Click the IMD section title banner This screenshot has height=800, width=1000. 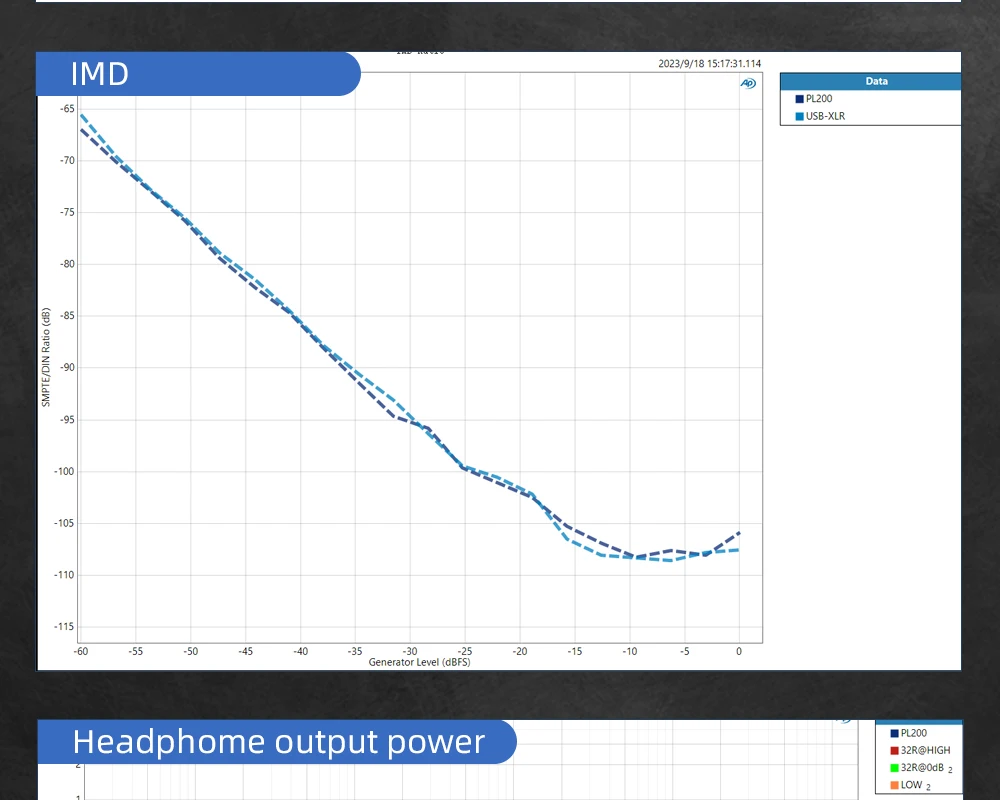pos(198,74)
